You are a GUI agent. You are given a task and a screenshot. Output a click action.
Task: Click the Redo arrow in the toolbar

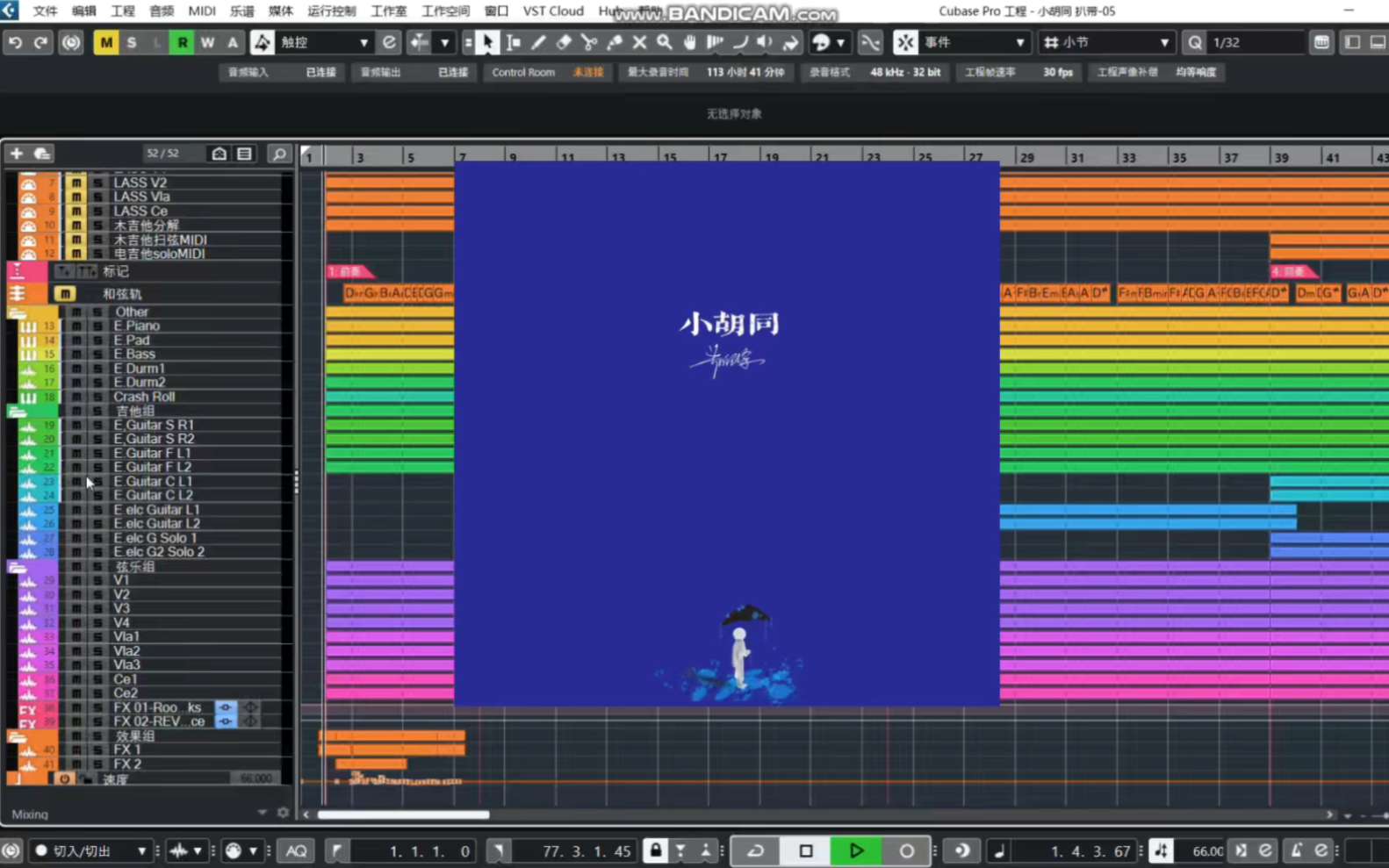[40, 42]
